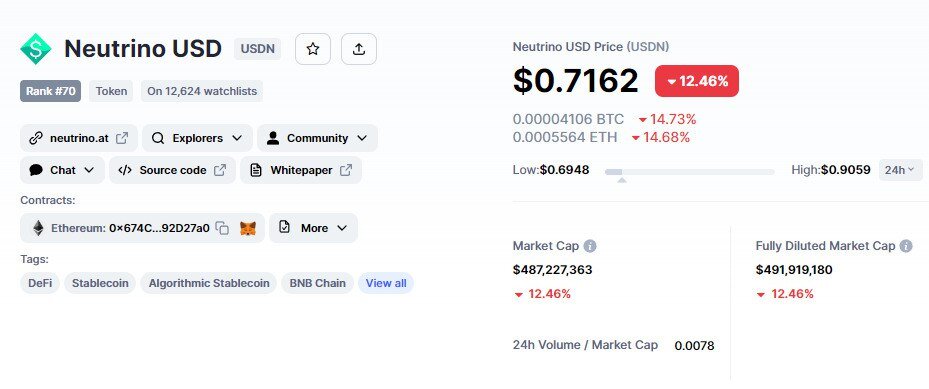Click View all tags
Screen dimensions: 929x389
point(386,283)
